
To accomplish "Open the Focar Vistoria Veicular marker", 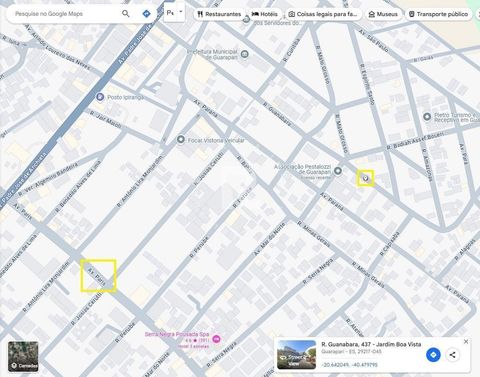I will coord(181,140).
